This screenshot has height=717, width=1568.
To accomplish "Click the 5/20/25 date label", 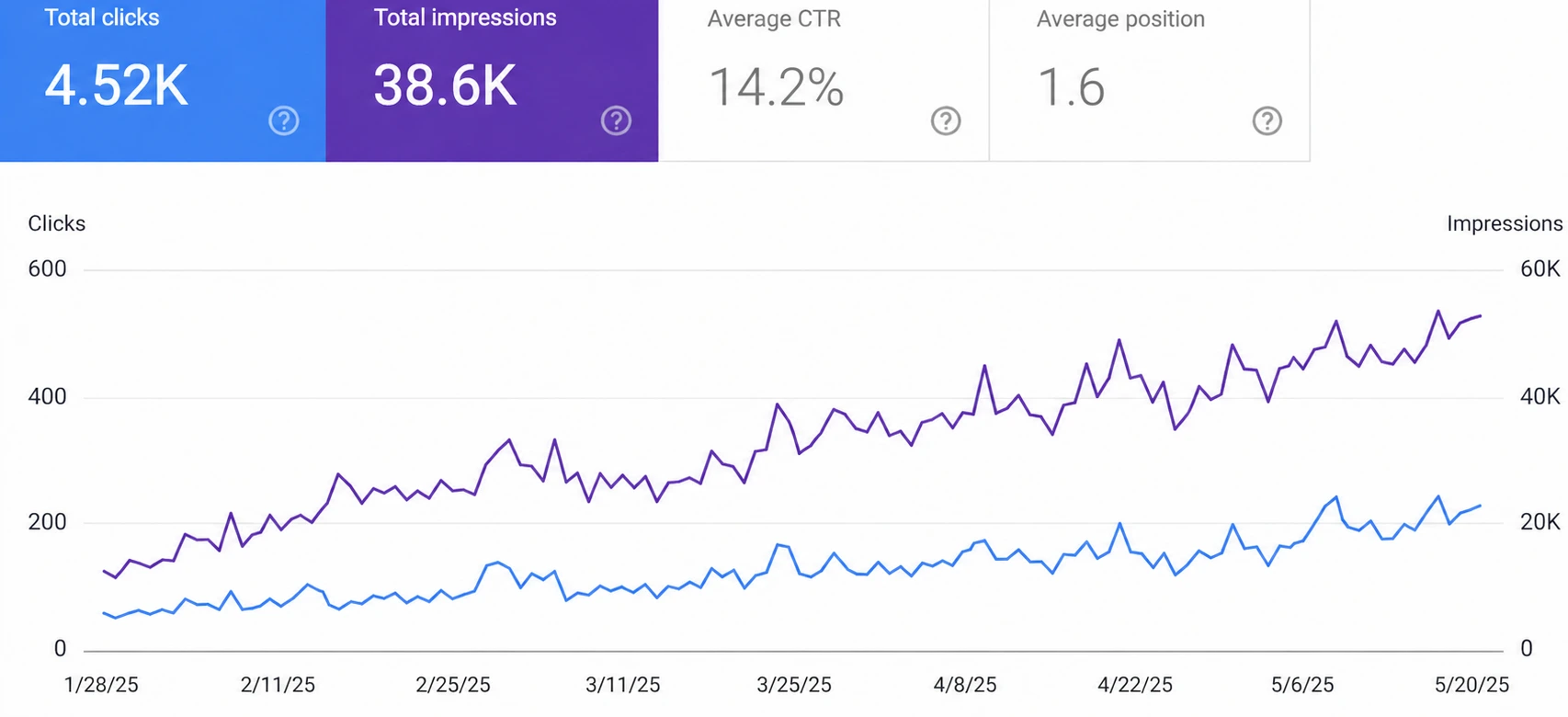I will [1471, 685].
